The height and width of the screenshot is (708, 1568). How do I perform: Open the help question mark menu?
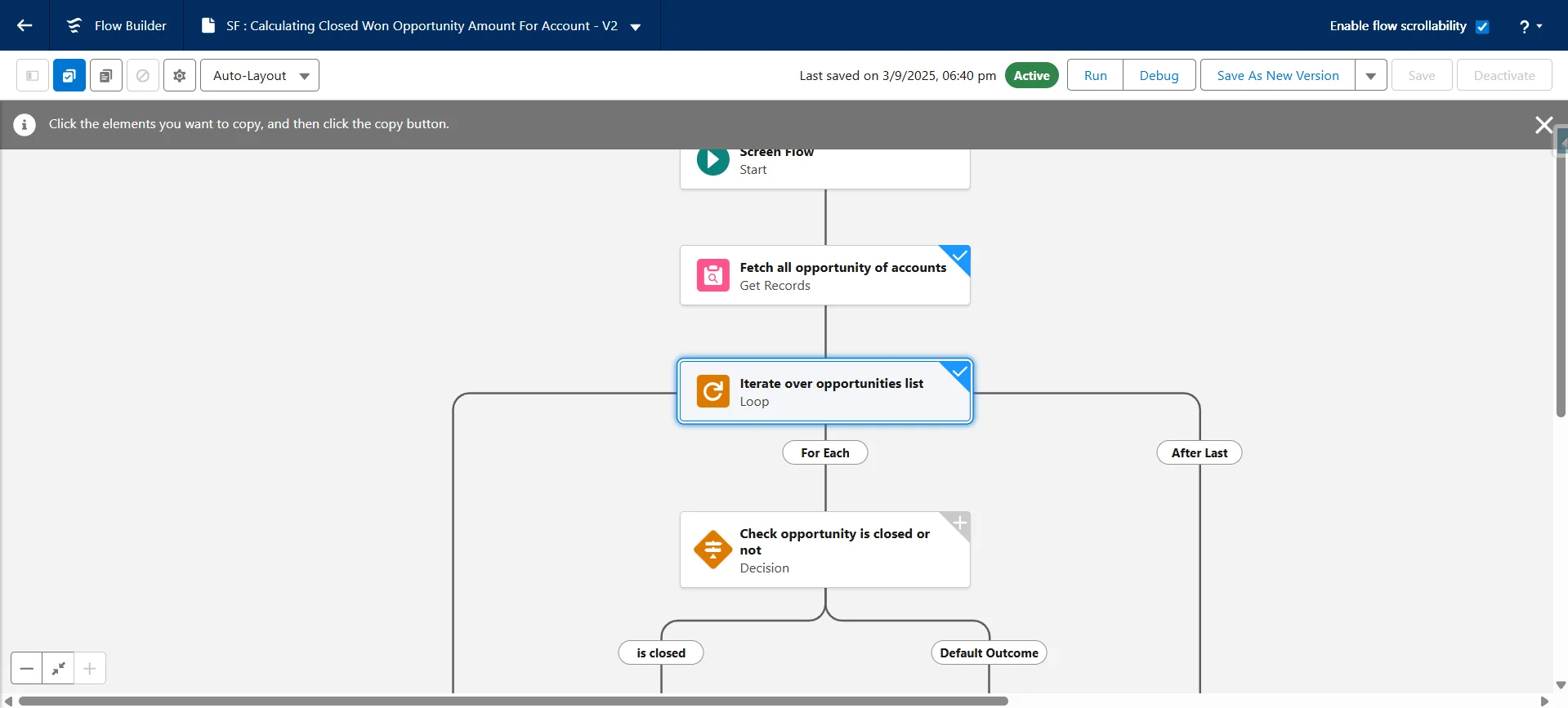pyautogui.click(x=1530, y=26)
